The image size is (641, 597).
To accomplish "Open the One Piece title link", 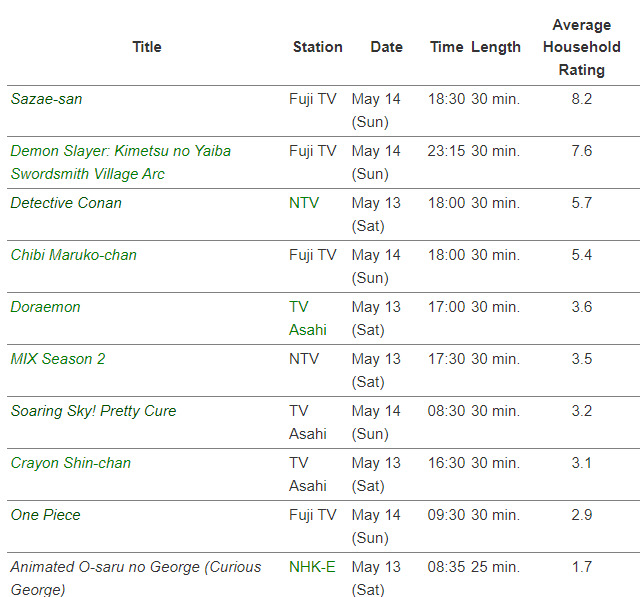I will [45, 515].
